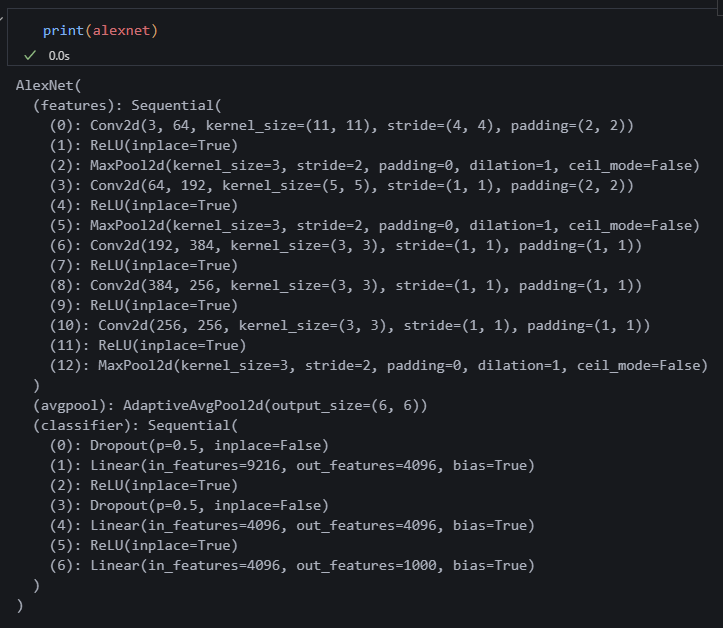Click the AdaptiveAvgPool2d avgpool line
Viewport: 723px width, 628px height.
click(230, 405)
